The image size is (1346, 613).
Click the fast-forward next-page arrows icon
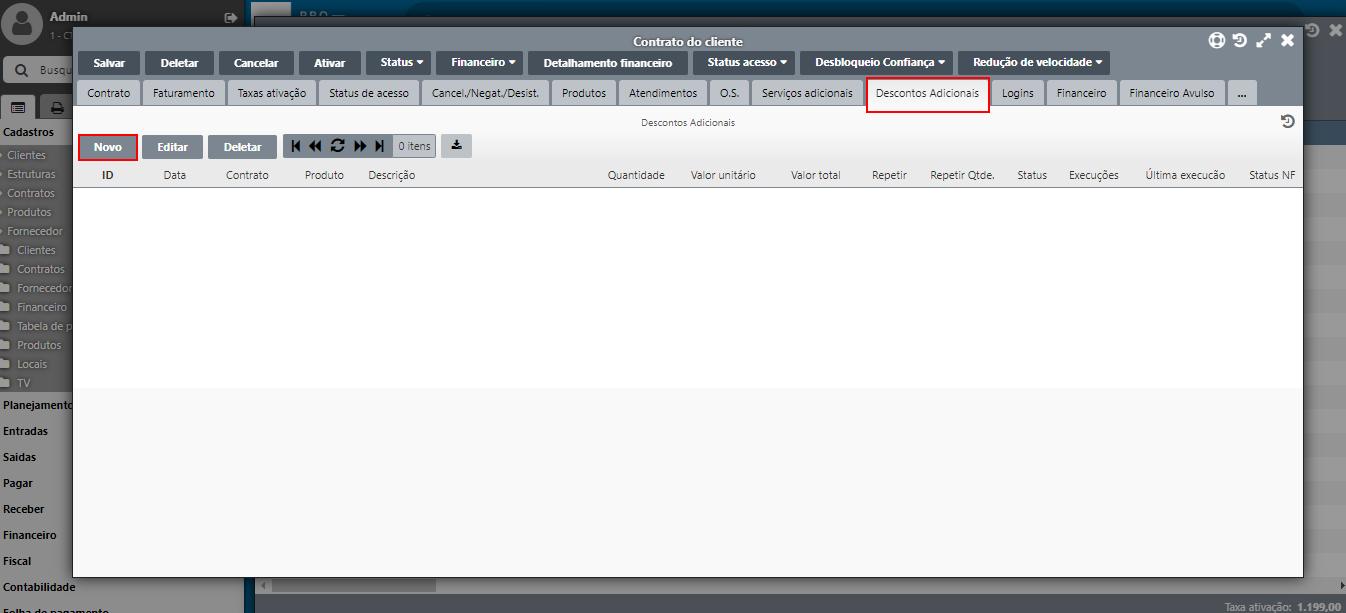pyautogui.click(x=360, y=146)
